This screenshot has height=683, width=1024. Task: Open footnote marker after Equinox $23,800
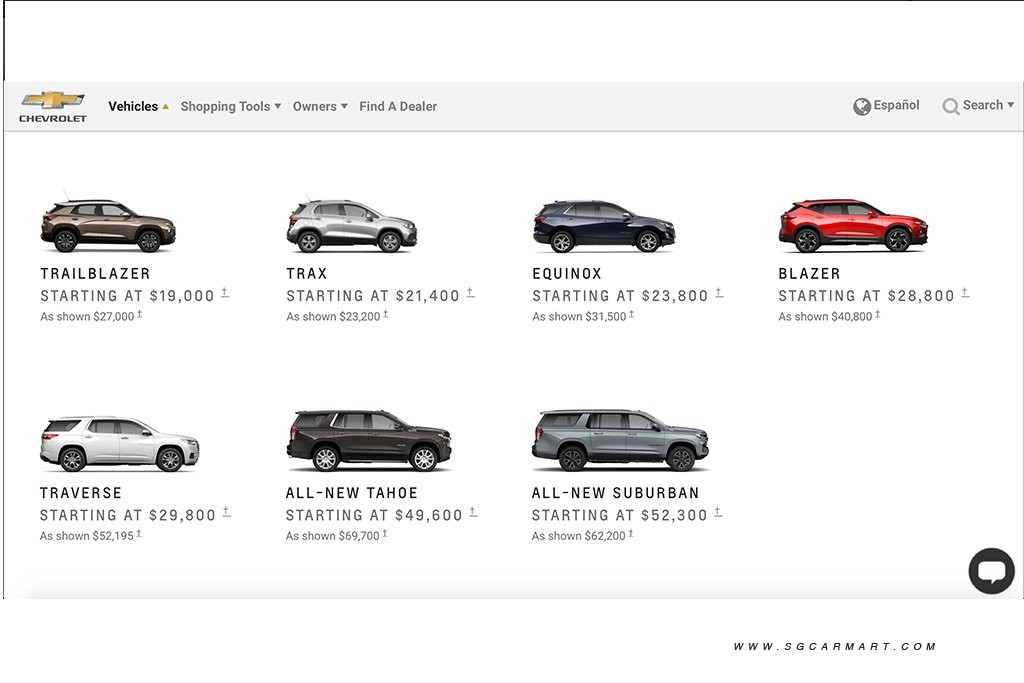[719, 293]
